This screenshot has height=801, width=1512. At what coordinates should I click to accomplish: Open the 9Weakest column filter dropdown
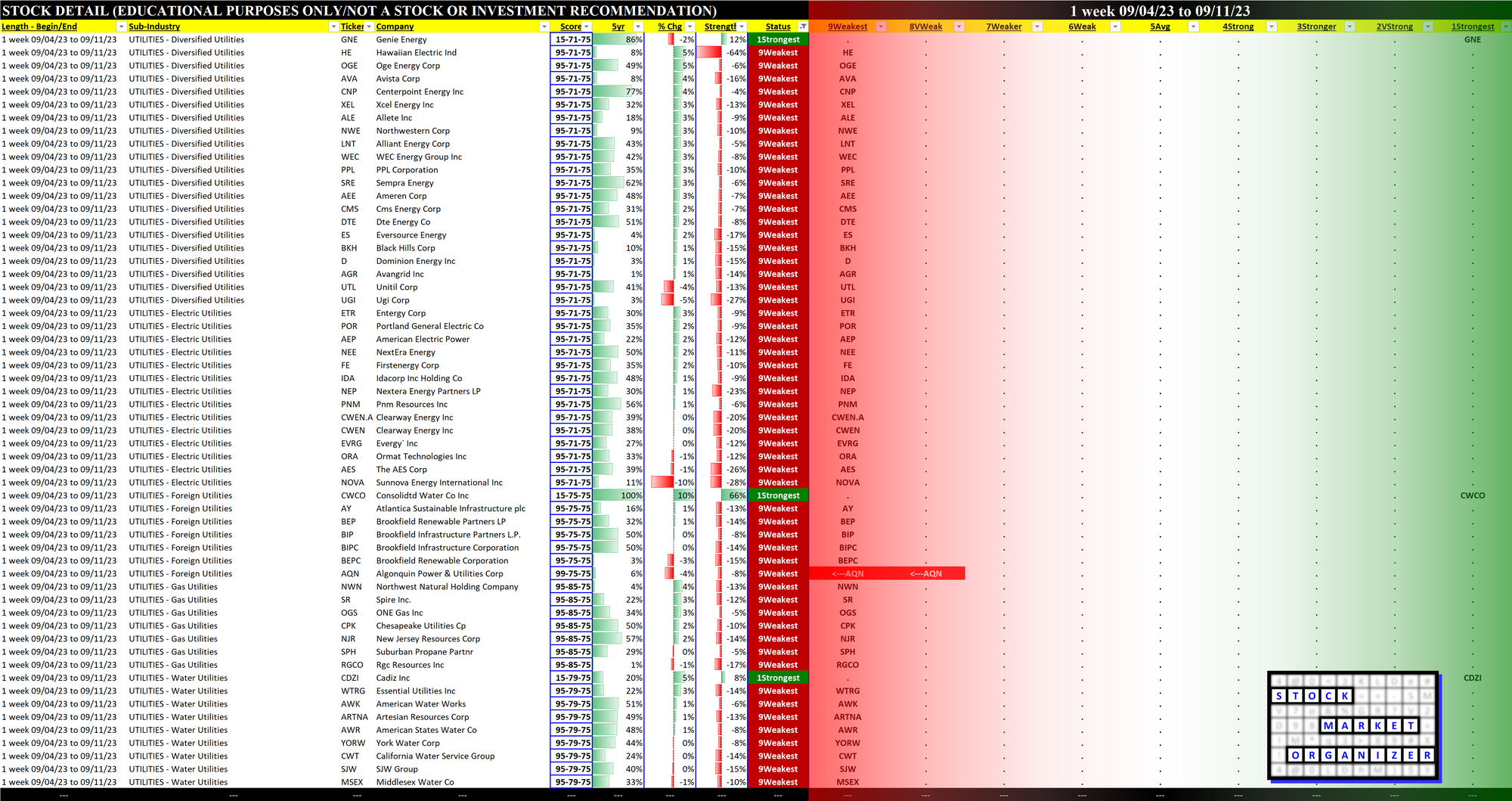(881, 26)
